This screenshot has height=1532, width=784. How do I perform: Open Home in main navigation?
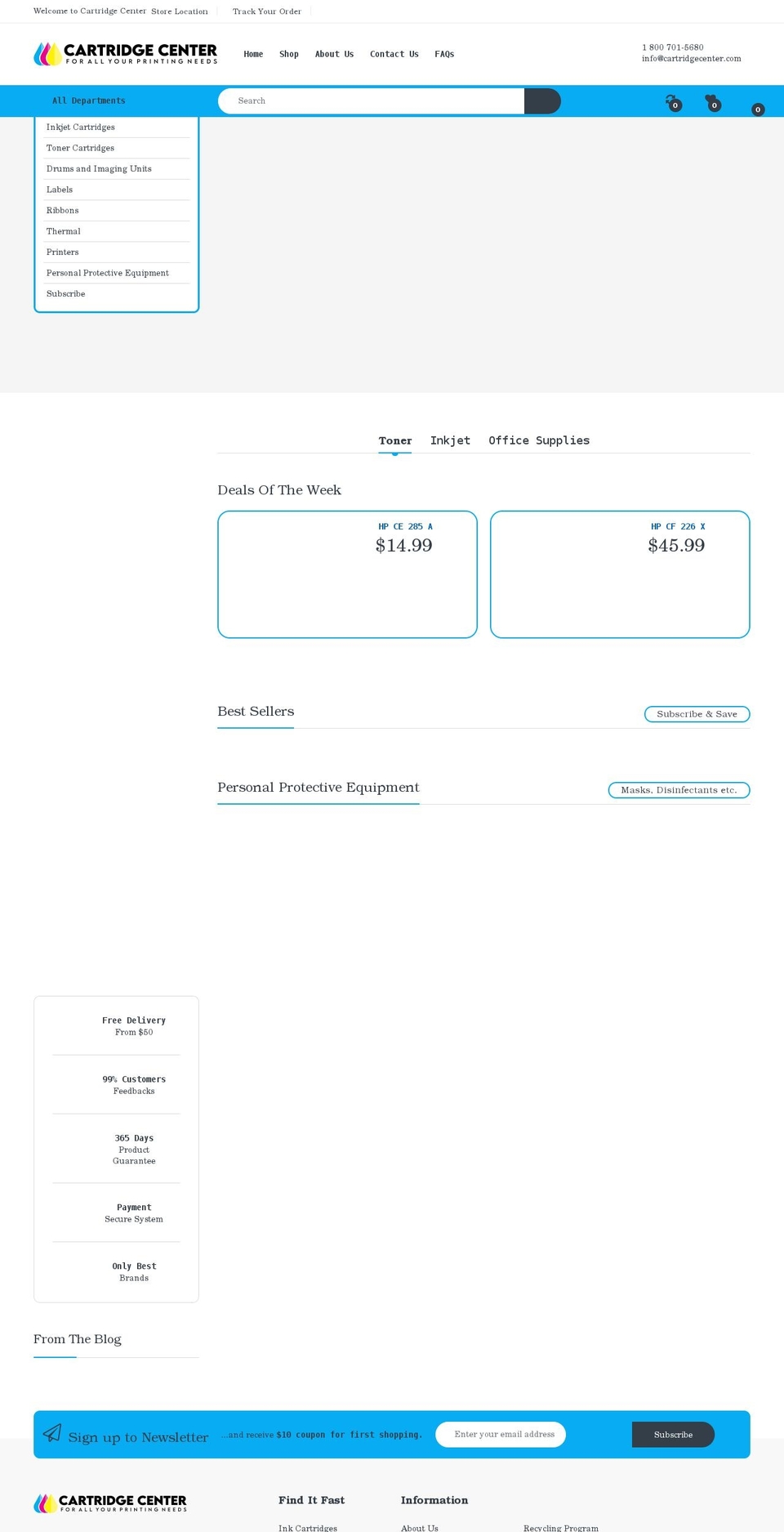tap(253, 54)
